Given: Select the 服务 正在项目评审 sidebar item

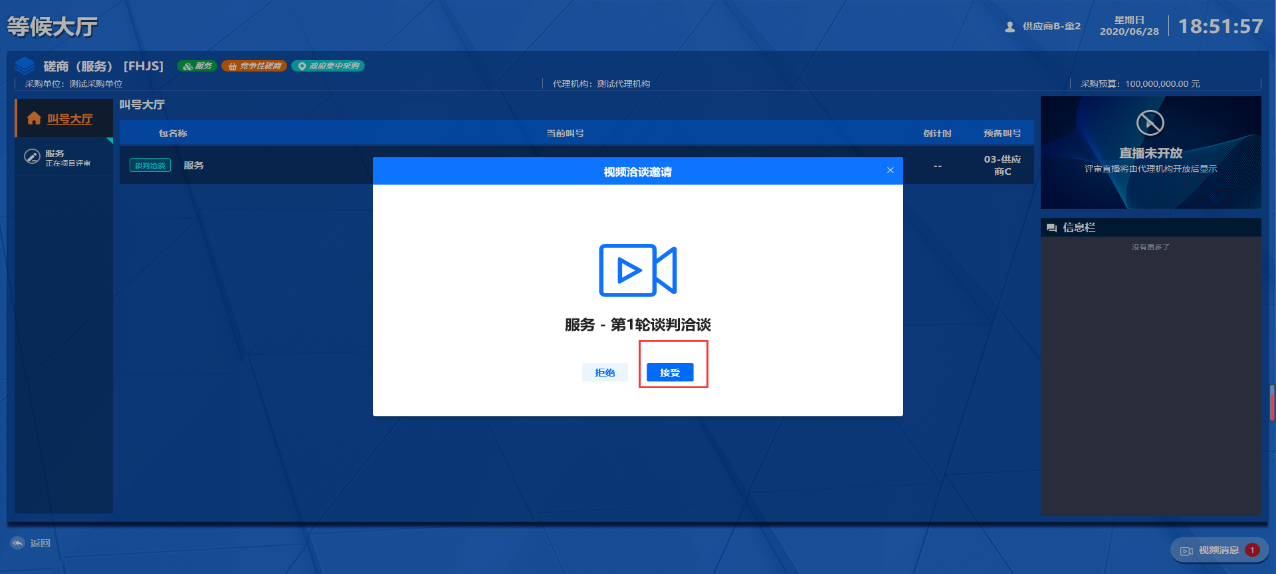Looking at the screenshot, I should click(x=67, y=157).
